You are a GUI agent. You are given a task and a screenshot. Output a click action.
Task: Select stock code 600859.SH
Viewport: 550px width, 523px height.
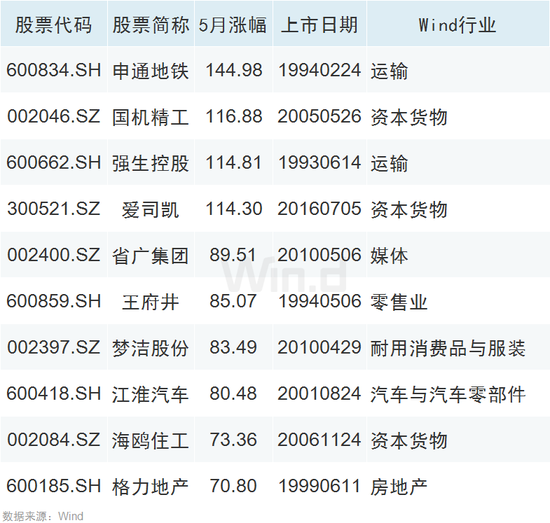click(x=54, y=301)
